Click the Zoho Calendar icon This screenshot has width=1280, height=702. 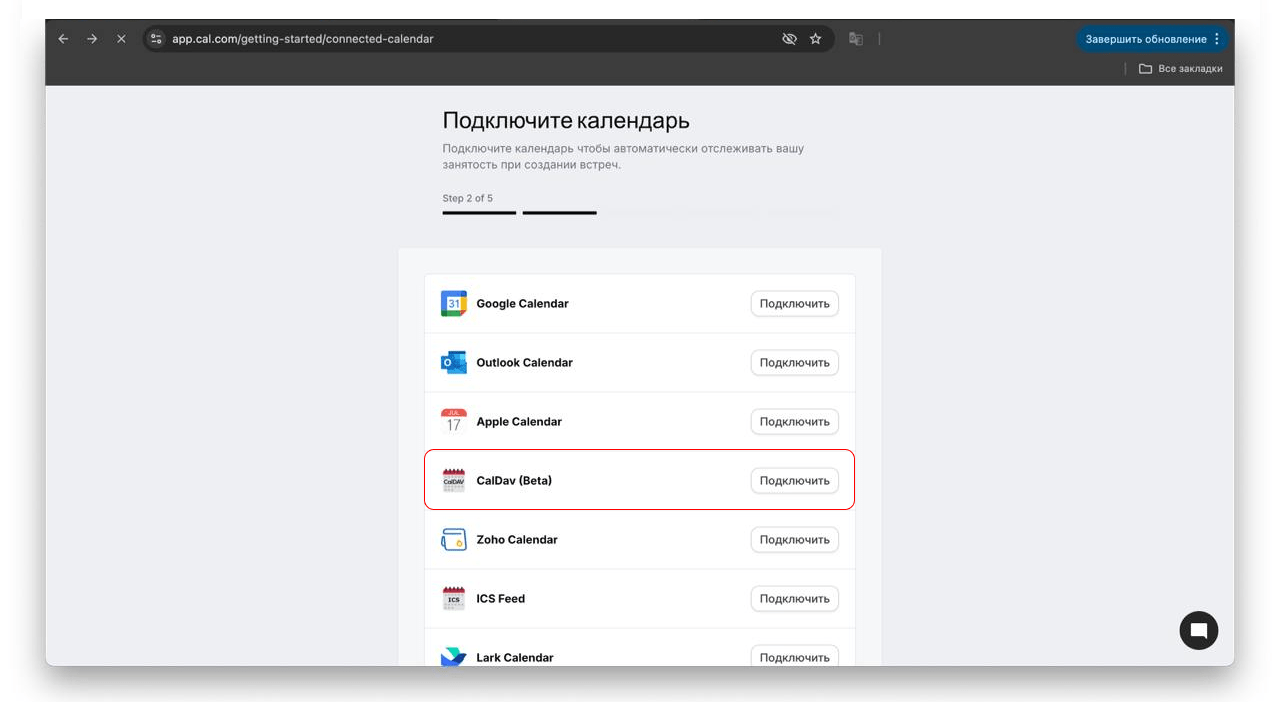point(454,540)
